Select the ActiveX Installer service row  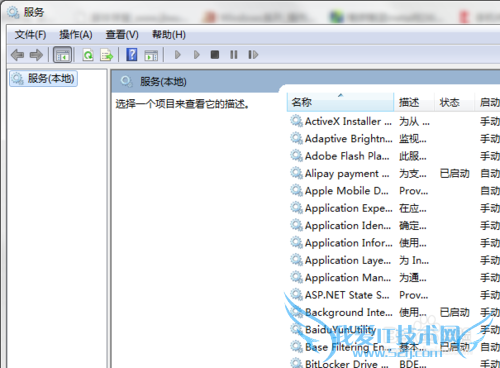[x=395, y=121]
